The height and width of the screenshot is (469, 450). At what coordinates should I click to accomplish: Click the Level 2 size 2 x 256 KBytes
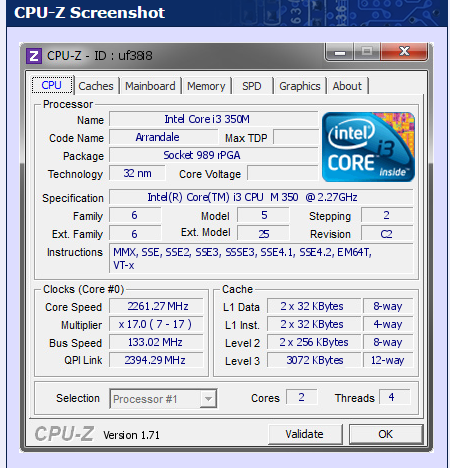[314, 342]
